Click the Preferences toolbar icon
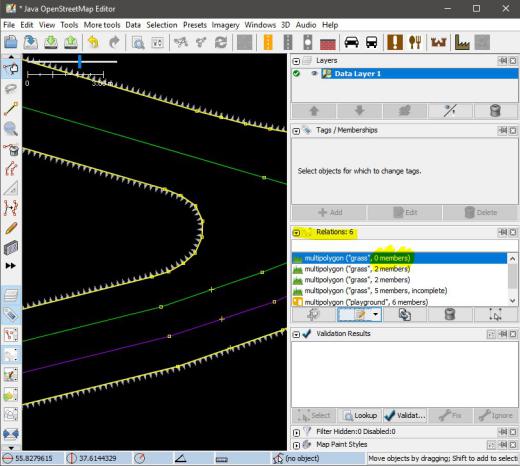 point(157,43)
